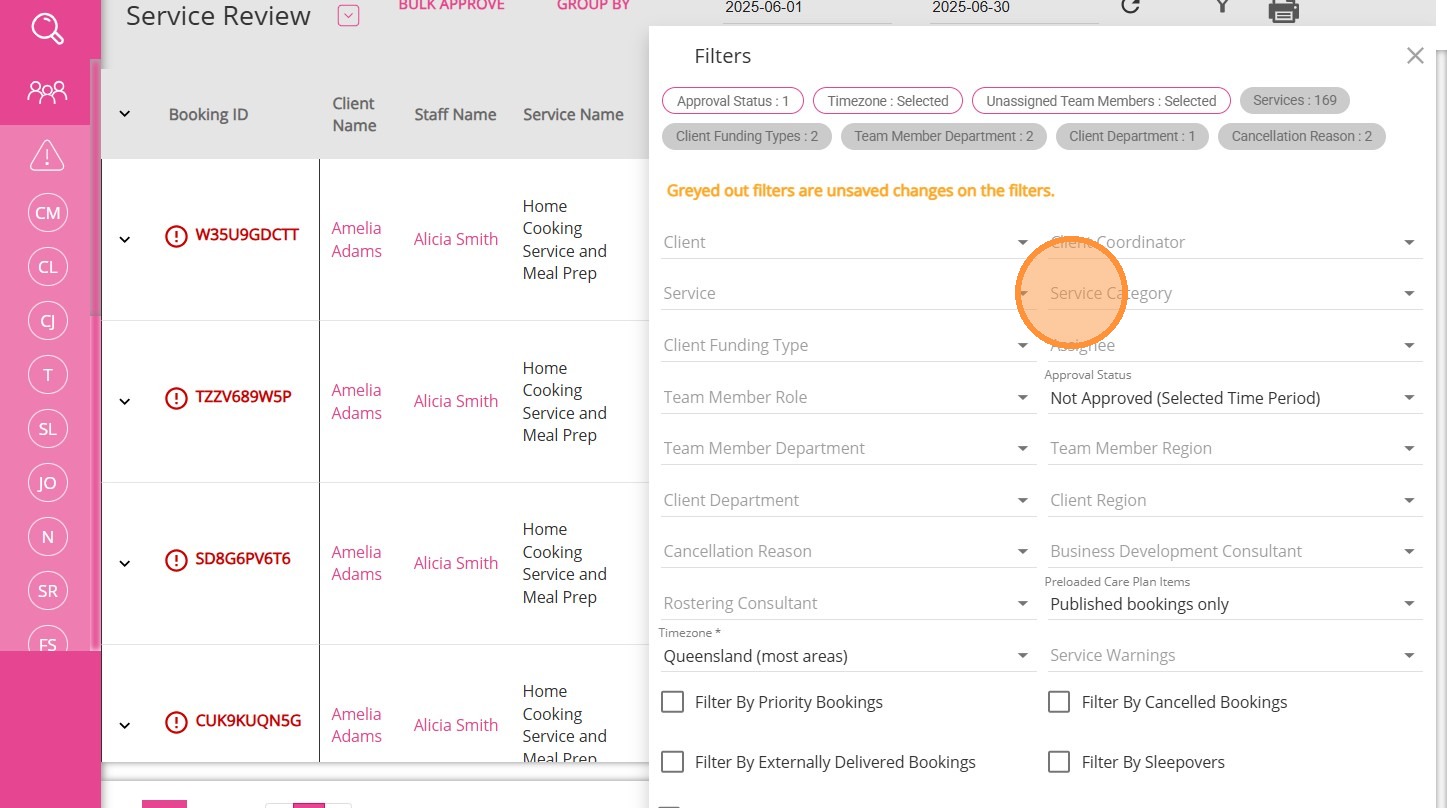Check Filter By Cancelled Bookings
Image resolution: width=1447 pixels, height=808 pixels.
click(1058, 702)
